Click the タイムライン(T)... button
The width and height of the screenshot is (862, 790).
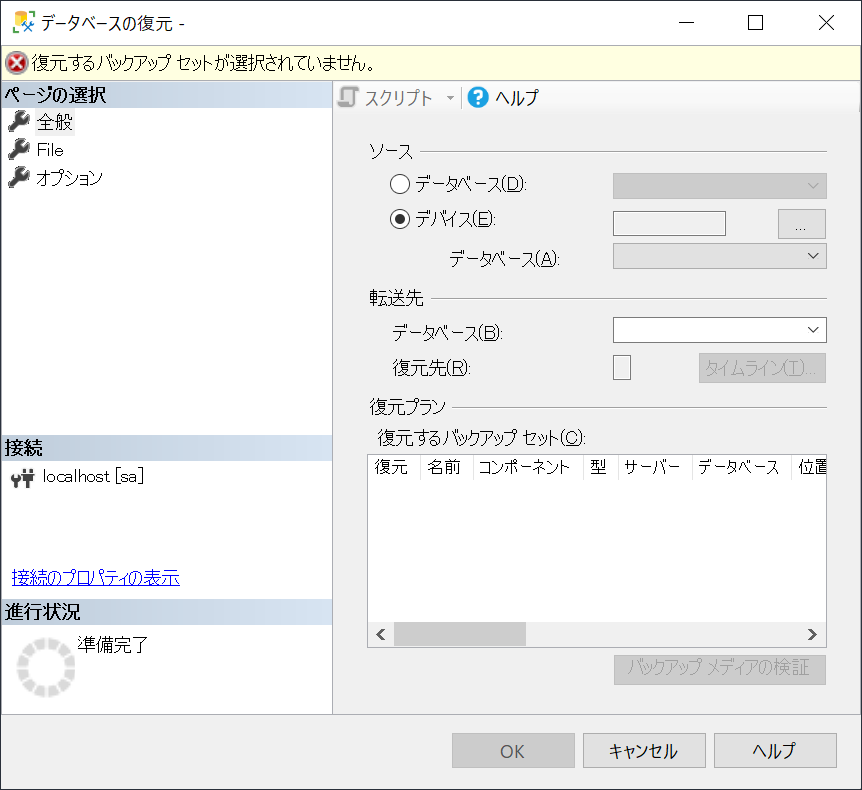[762, 368]
